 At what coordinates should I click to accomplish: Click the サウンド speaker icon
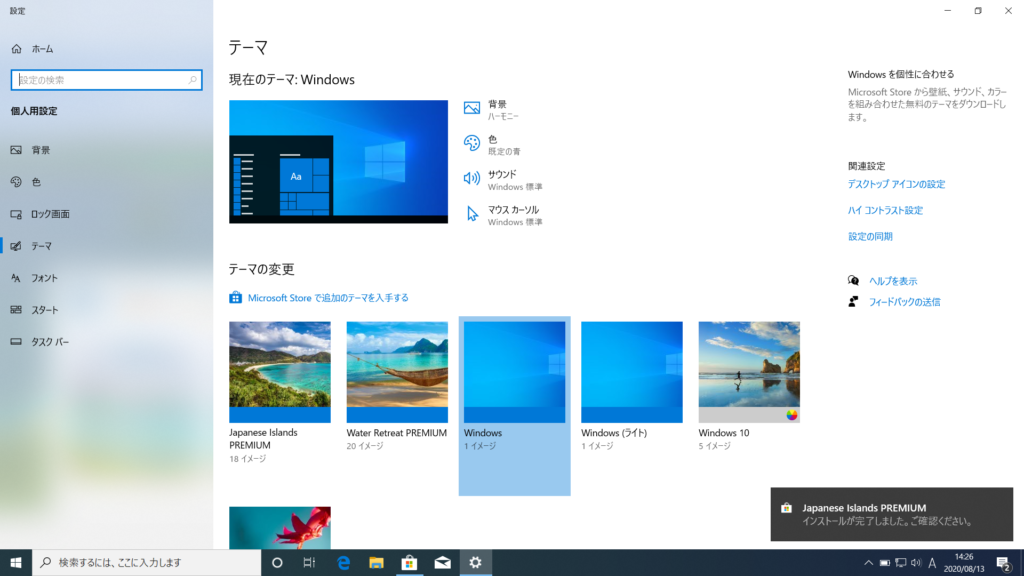472,178
